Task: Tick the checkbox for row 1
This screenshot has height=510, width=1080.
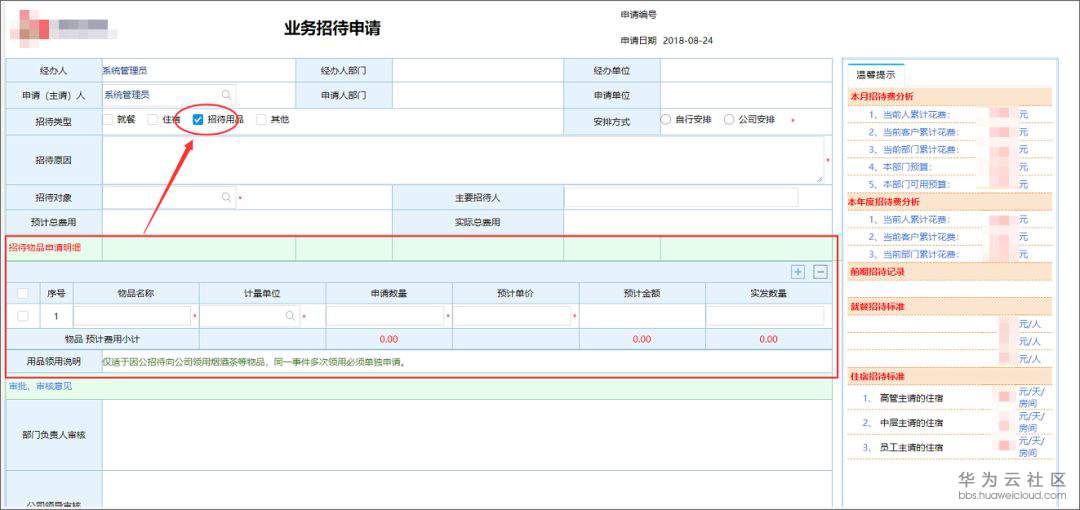Action: coord(23,316)
